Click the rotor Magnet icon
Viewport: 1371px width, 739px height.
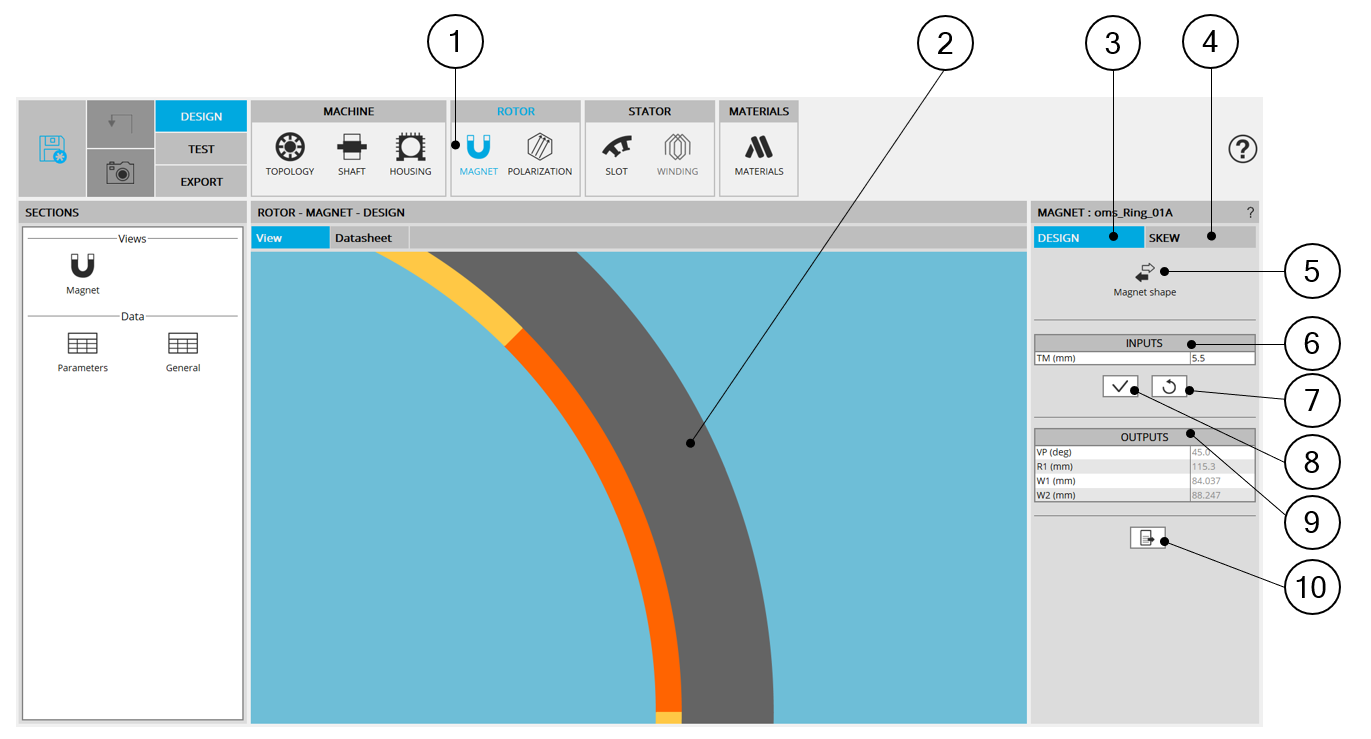pyautogui.click(x=478, y=149)
